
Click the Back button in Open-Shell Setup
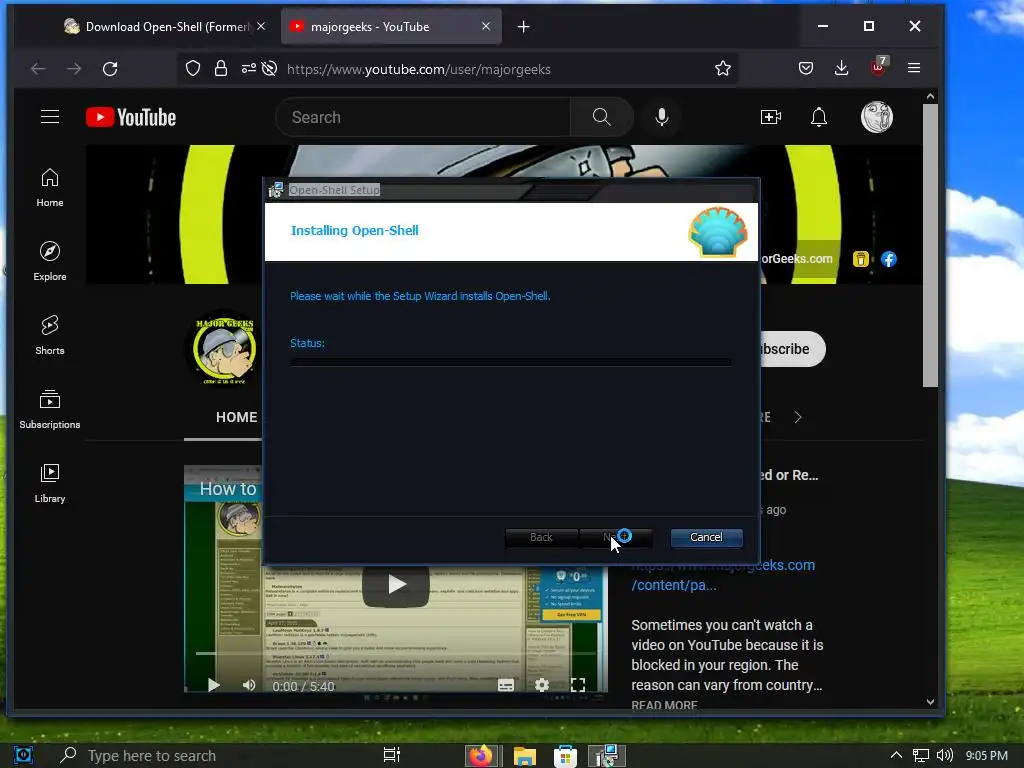(x=541, y=537)
